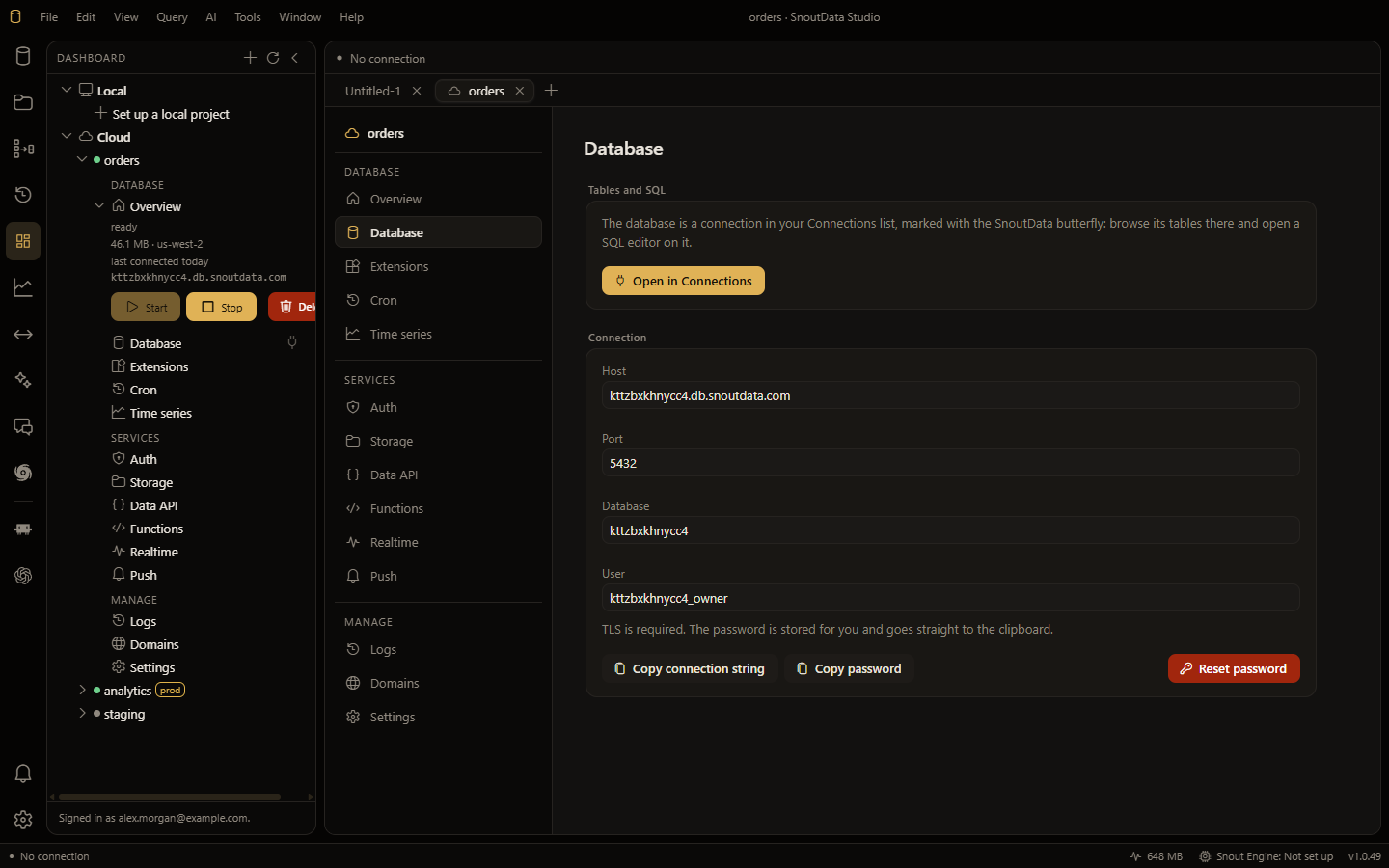Switch to the Untitled-1 tab
This screenshot has width=1389, height=868.
[373, 91]
